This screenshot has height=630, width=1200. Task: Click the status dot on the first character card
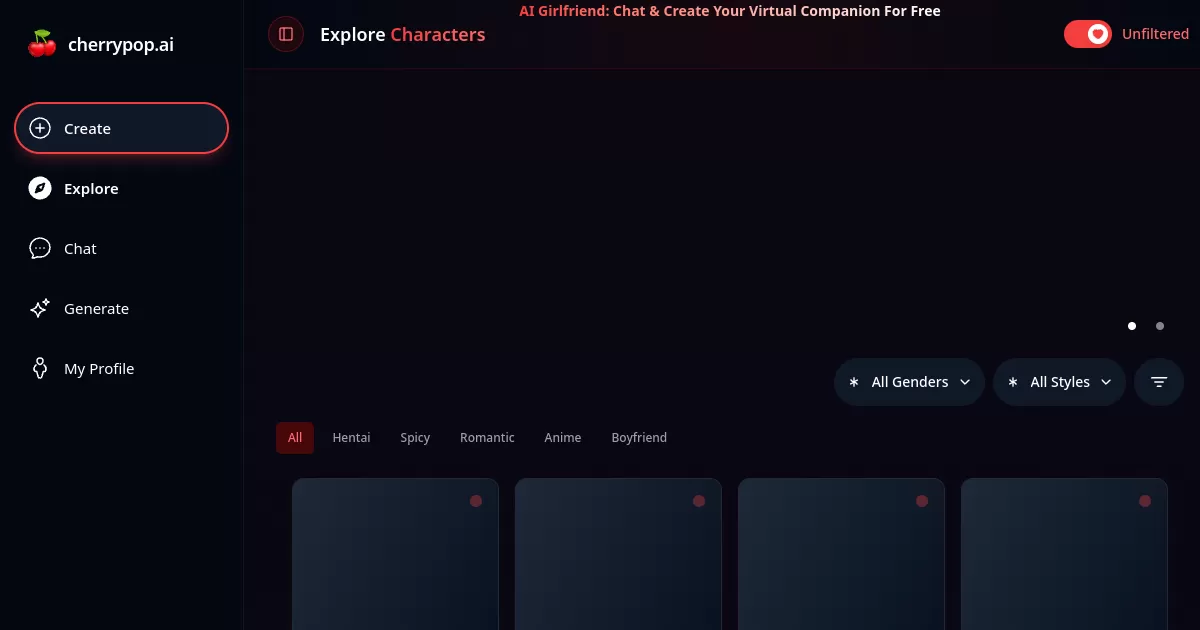pos(476,500)
